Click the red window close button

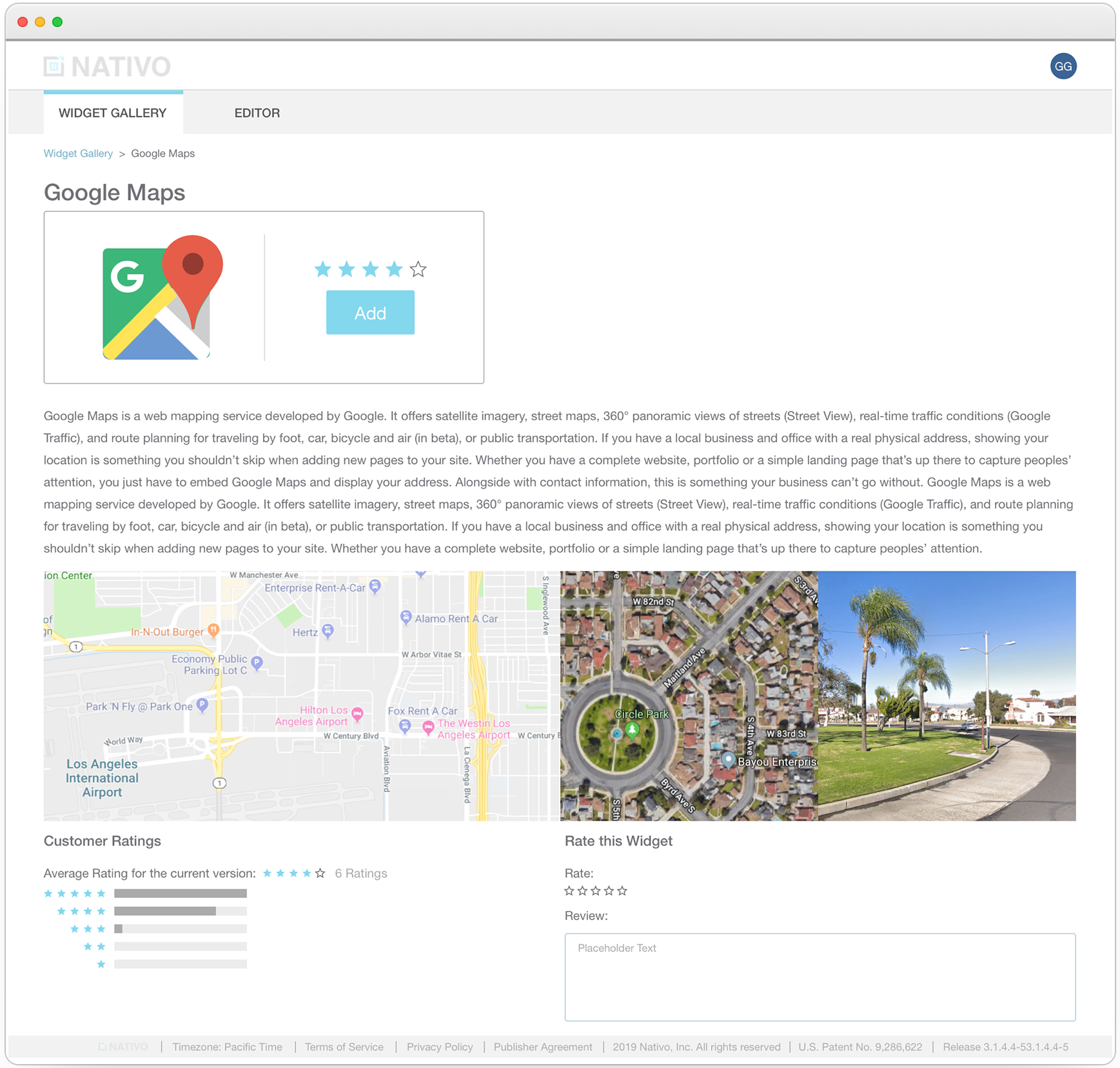23,22
